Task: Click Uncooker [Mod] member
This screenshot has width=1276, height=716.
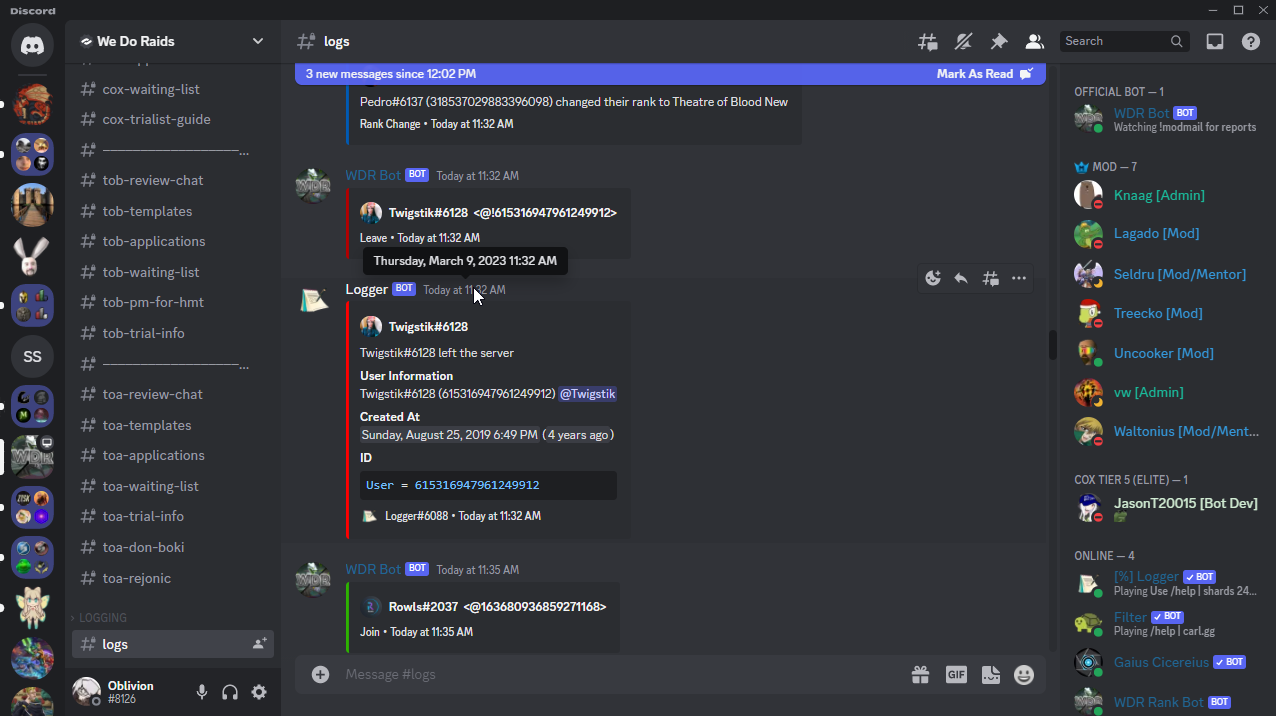Action: coord(1166,353)
